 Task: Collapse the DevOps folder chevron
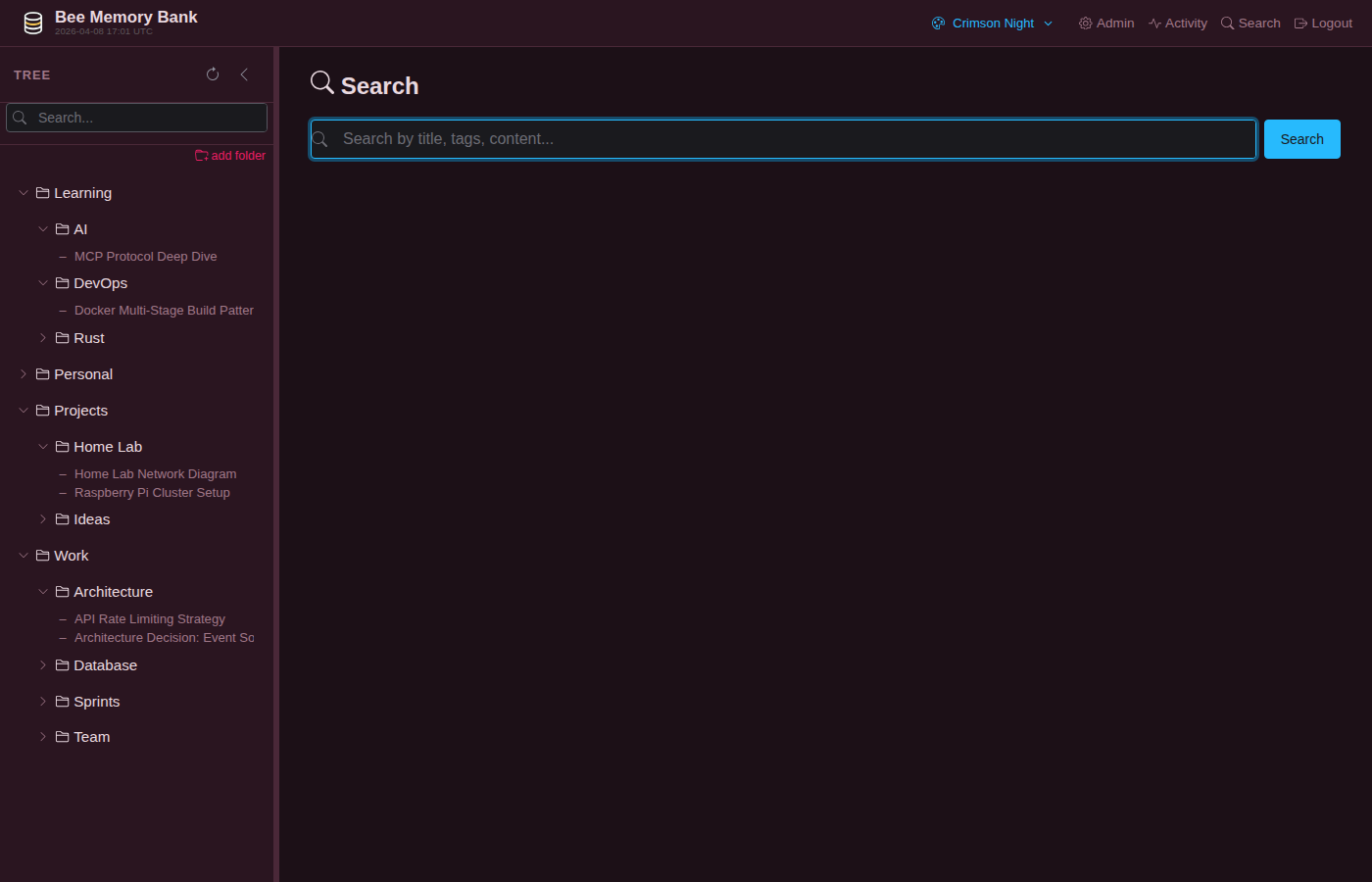(43, 283)
